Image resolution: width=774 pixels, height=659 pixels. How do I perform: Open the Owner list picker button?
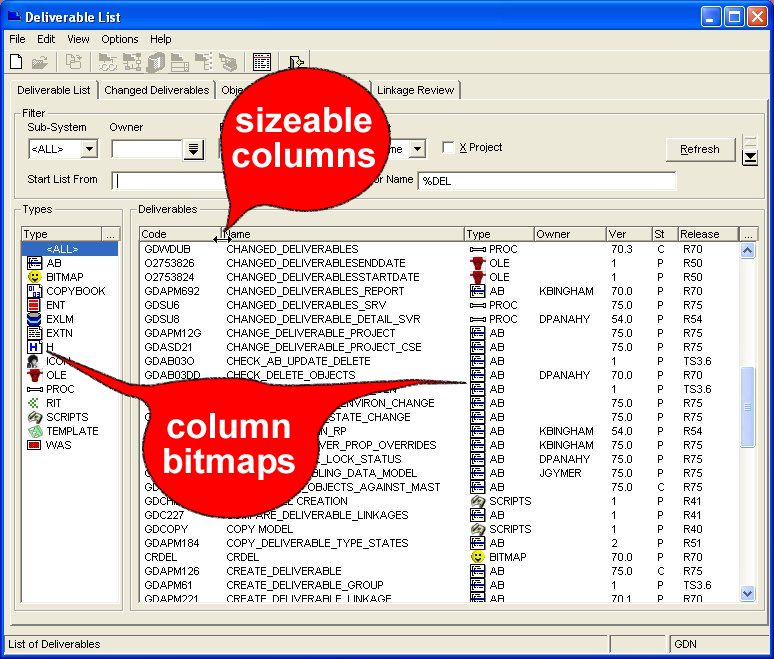[194, 149]
